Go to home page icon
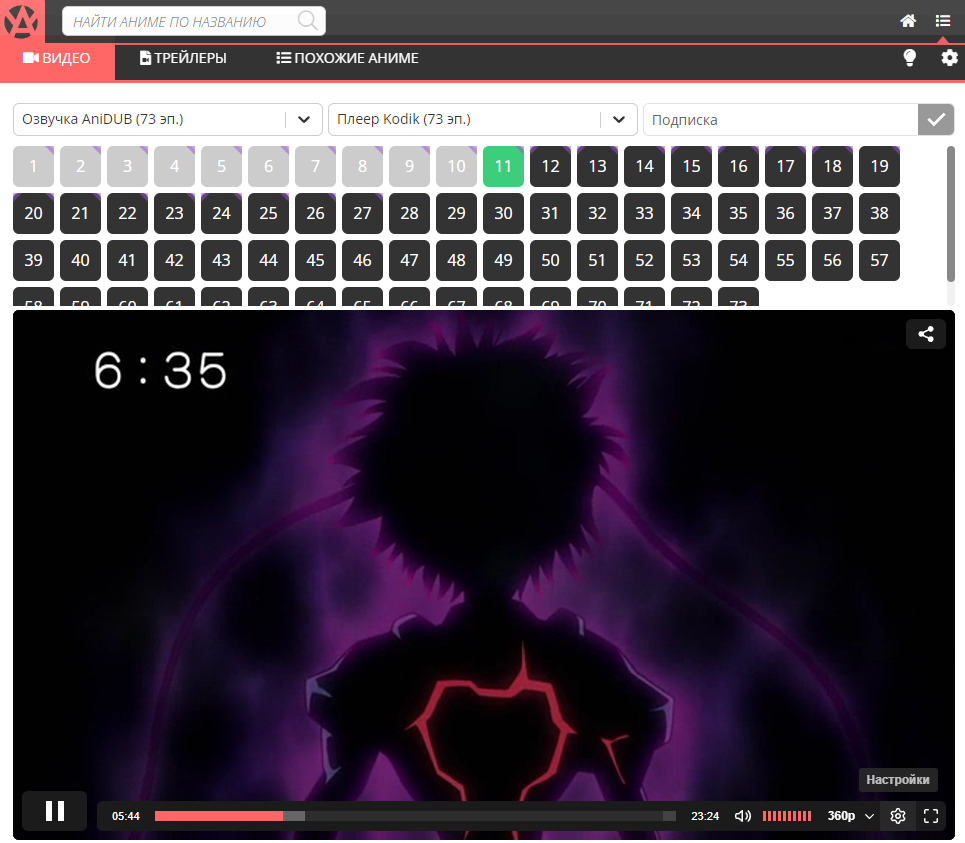This screenshot has width=965, height=843. click(x=908, y=20)
